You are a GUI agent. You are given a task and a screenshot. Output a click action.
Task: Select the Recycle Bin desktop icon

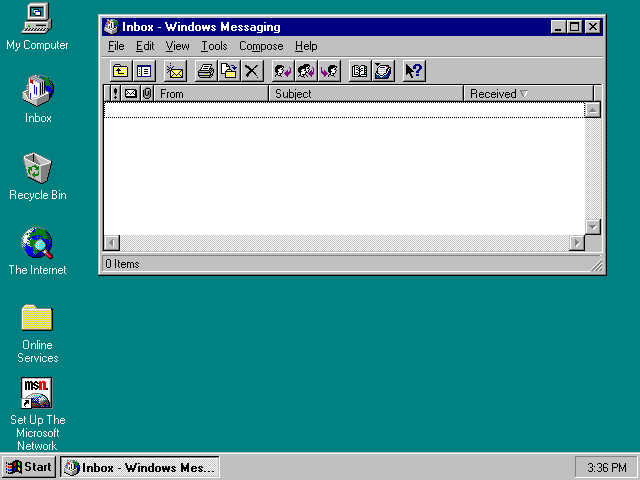coord(38,177)
